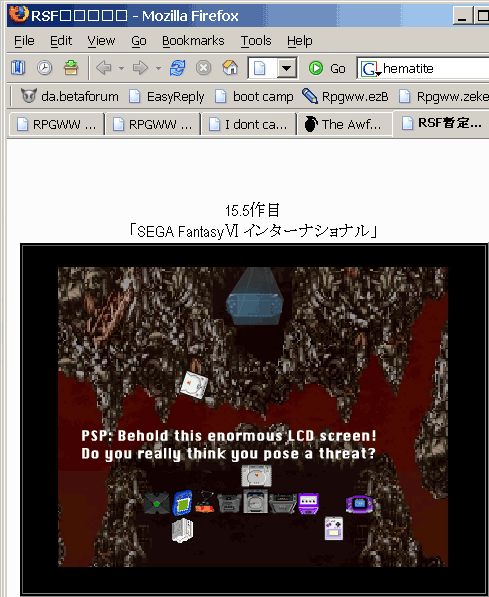Viewport: 489px width, 597px height.
Task: Open the History clock icon
Action: pyautogui.click(x=45, y=68)
